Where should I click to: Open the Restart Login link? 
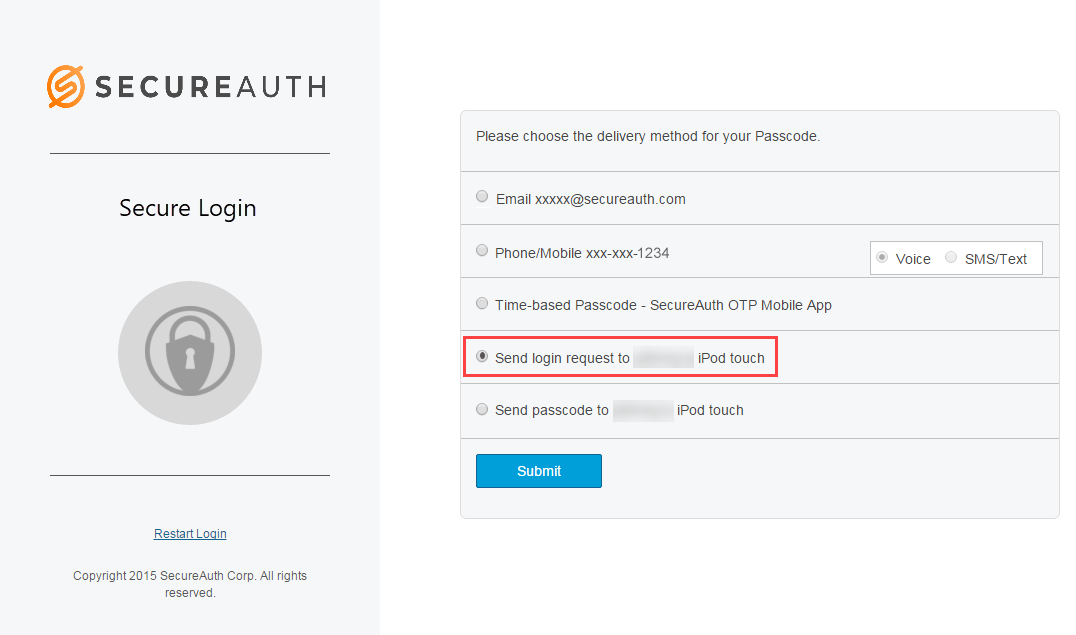(x=190, y=534)
